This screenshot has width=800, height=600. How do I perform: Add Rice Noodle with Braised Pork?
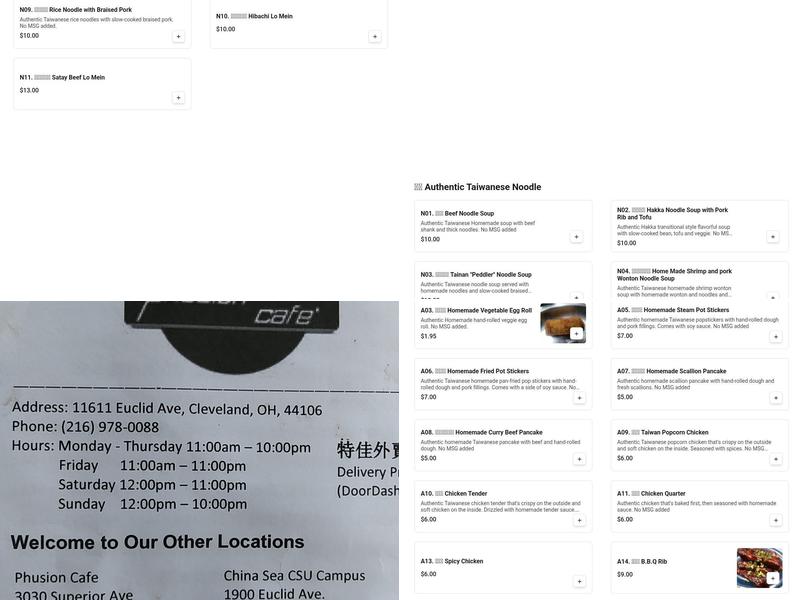click(x=177, y=34)
